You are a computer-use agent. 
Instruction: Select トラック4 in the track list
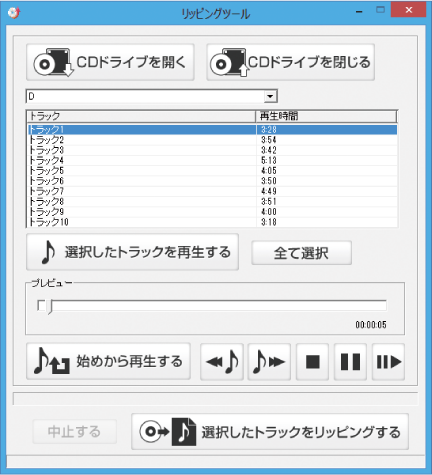212,160
